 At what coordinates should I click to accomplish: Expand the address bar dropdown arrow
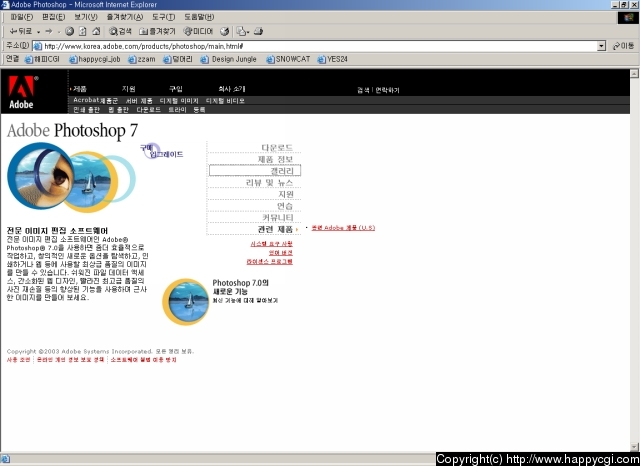point(601,46)
